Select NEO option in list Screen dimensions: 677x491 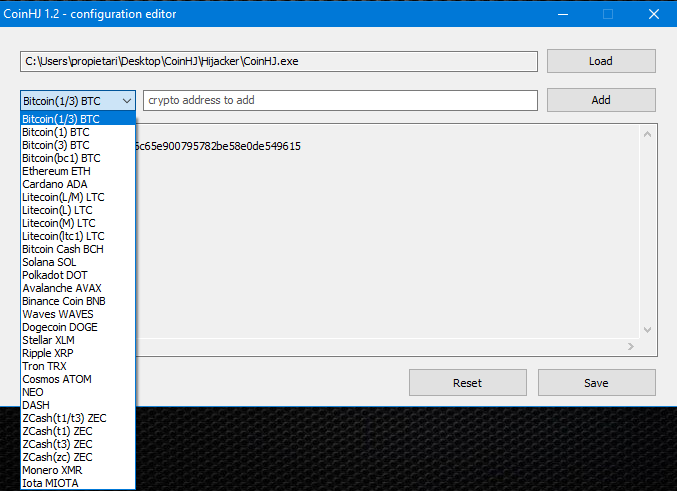coord(78,392)
